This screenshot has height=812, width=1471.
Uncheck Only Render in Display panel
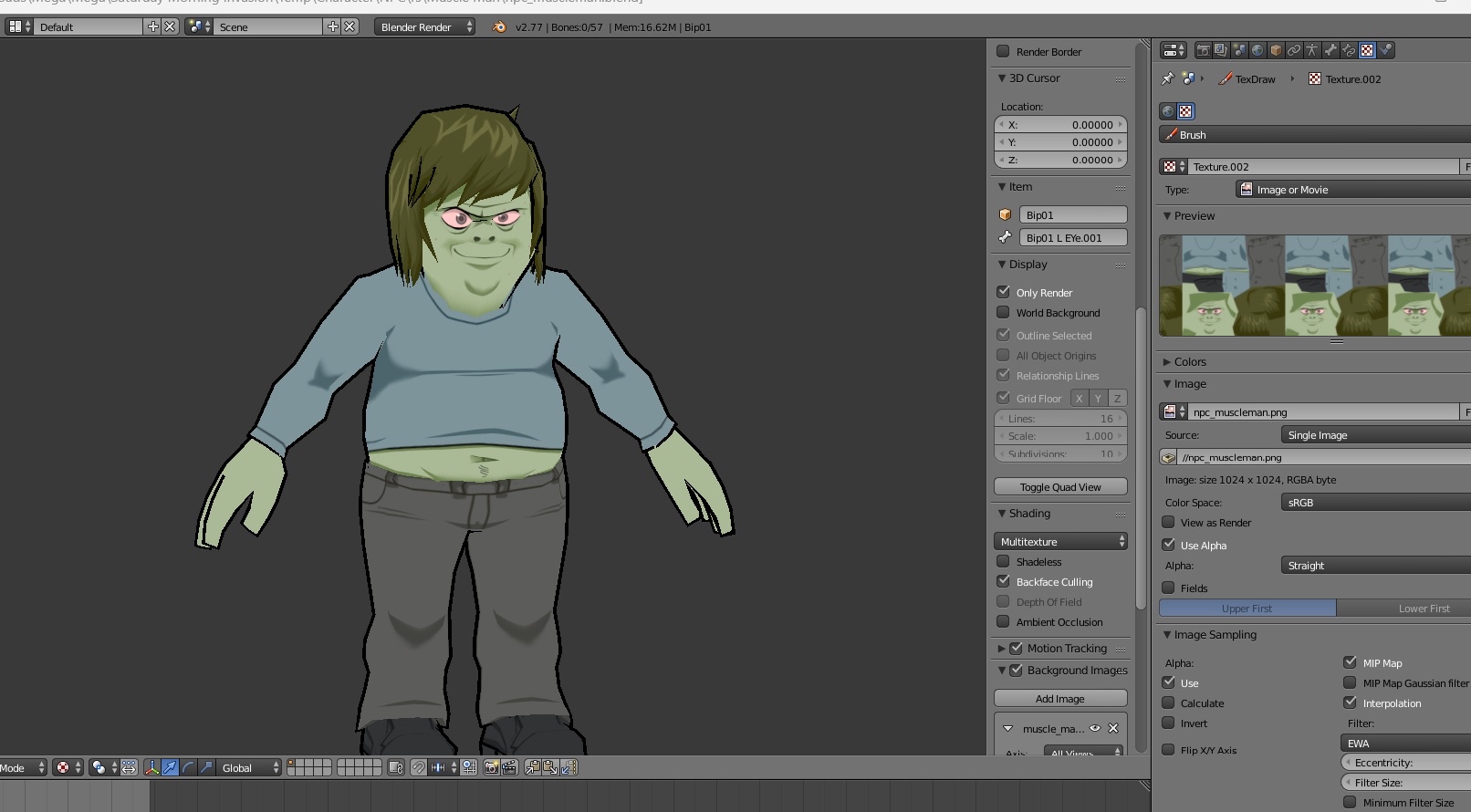tap(1003, 292)
